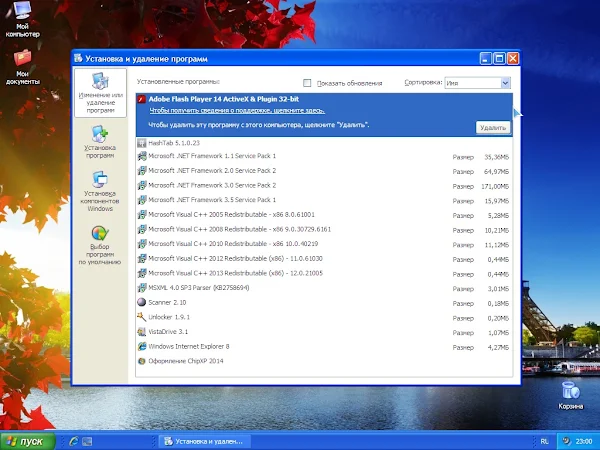Click the Visual C++ 2008 Redistributable icon
600x450 pixels.
point(142,229)
